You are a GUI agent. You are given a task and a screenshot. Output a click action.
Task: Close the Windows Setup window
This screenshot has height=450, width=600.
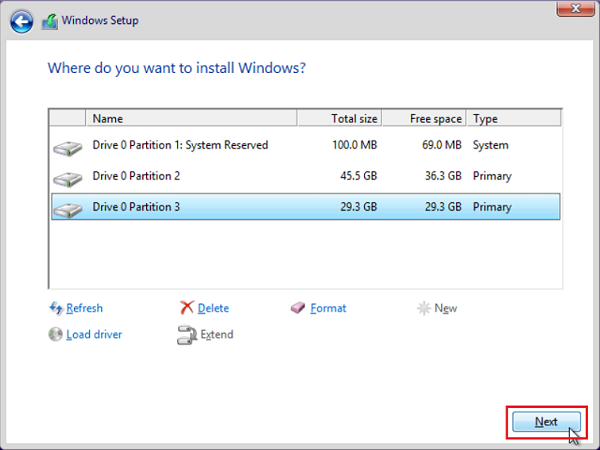tap(574, 9)
